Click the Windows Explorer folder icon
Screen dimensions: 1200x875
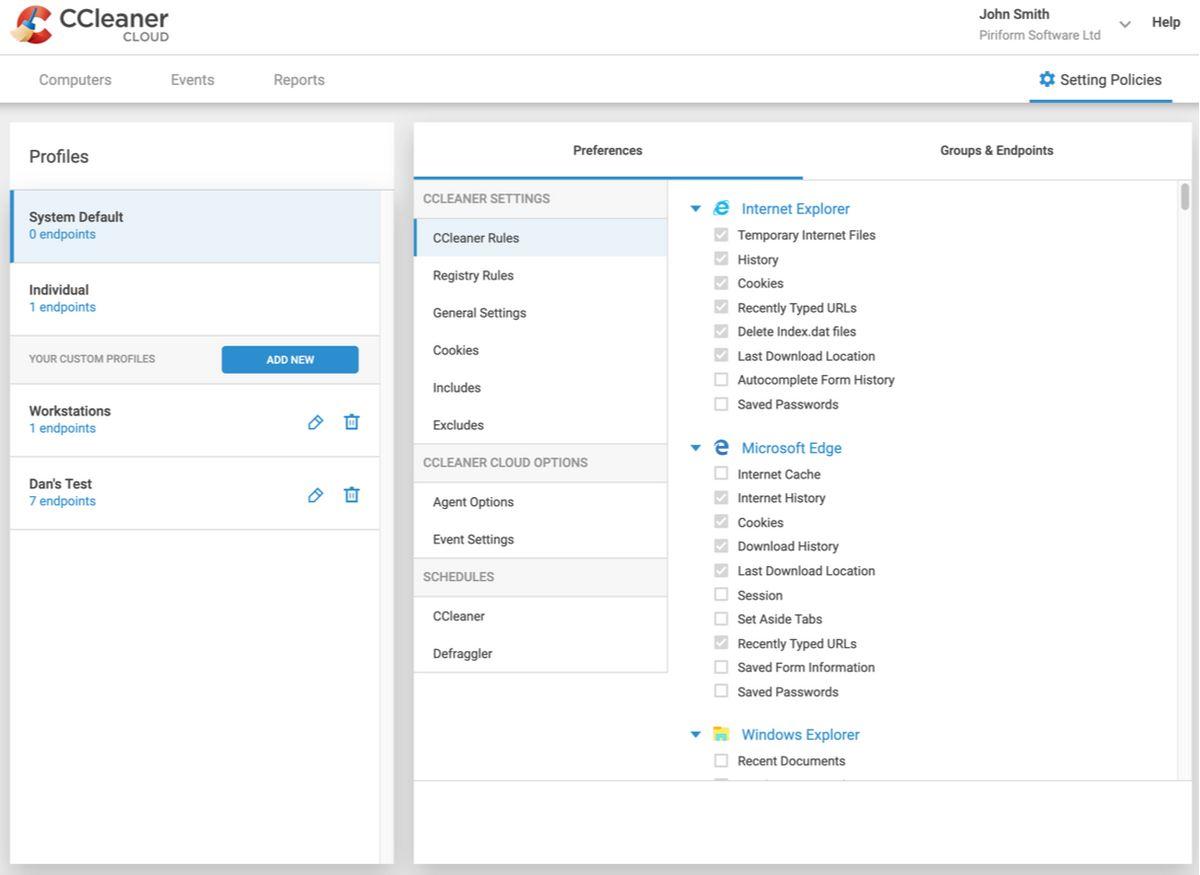tap(721, 734)
